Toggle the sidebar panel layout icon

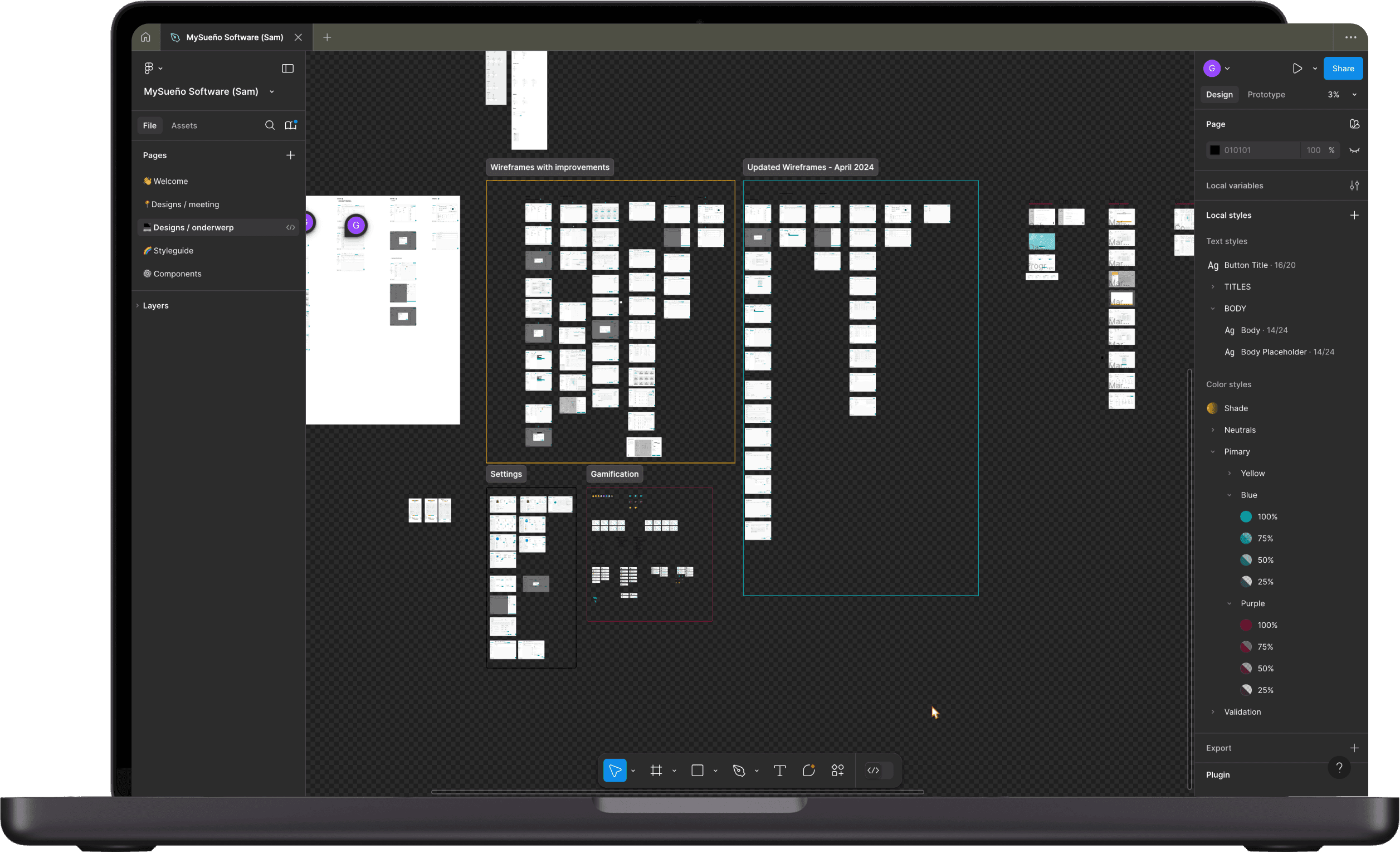coord(287,68)
